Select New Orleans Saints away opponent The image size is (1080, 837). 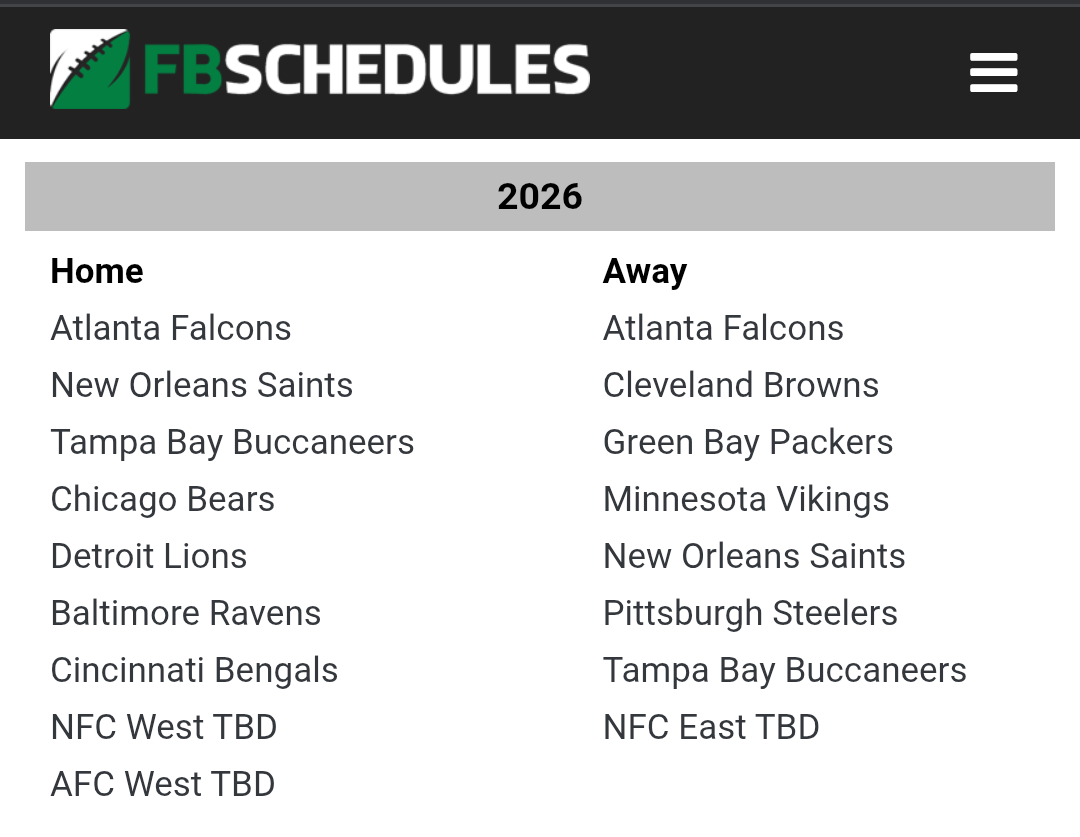click(754, 556)
